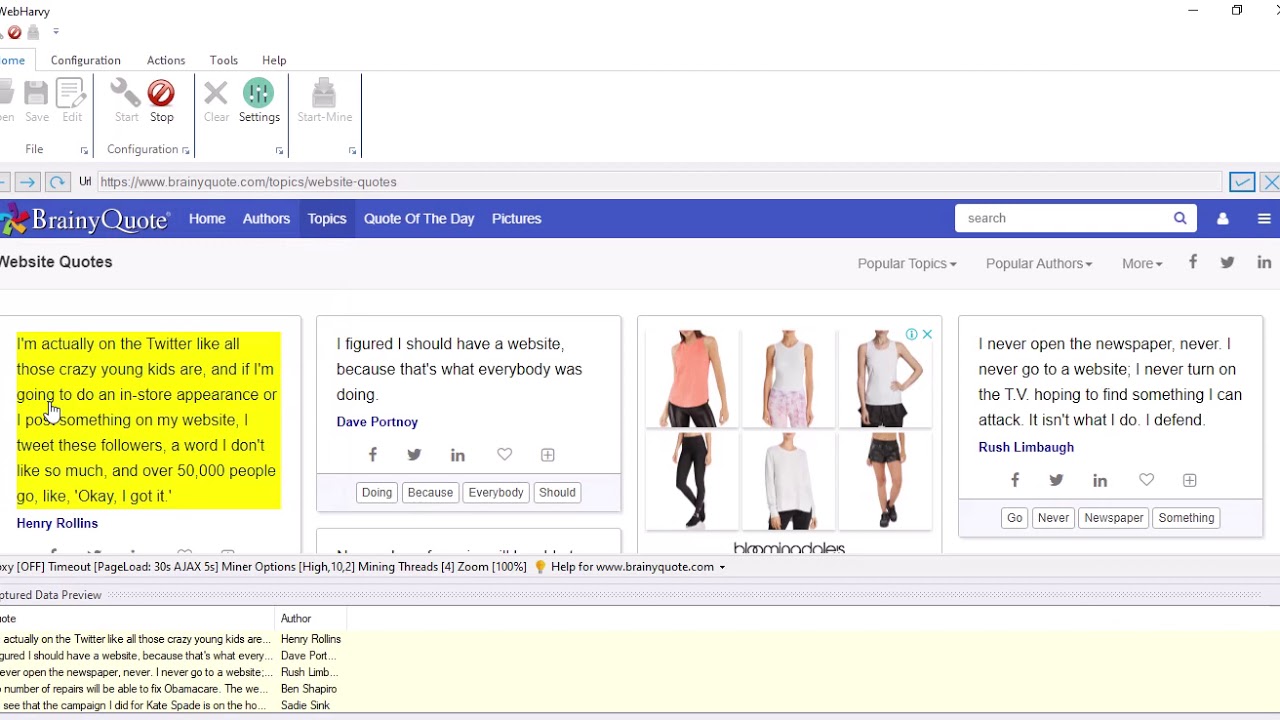The height and width of the screenshot is (720, 1280).
Task: Click the Stop button in the Configuration ribbon group
Action: tap(161, 102)
